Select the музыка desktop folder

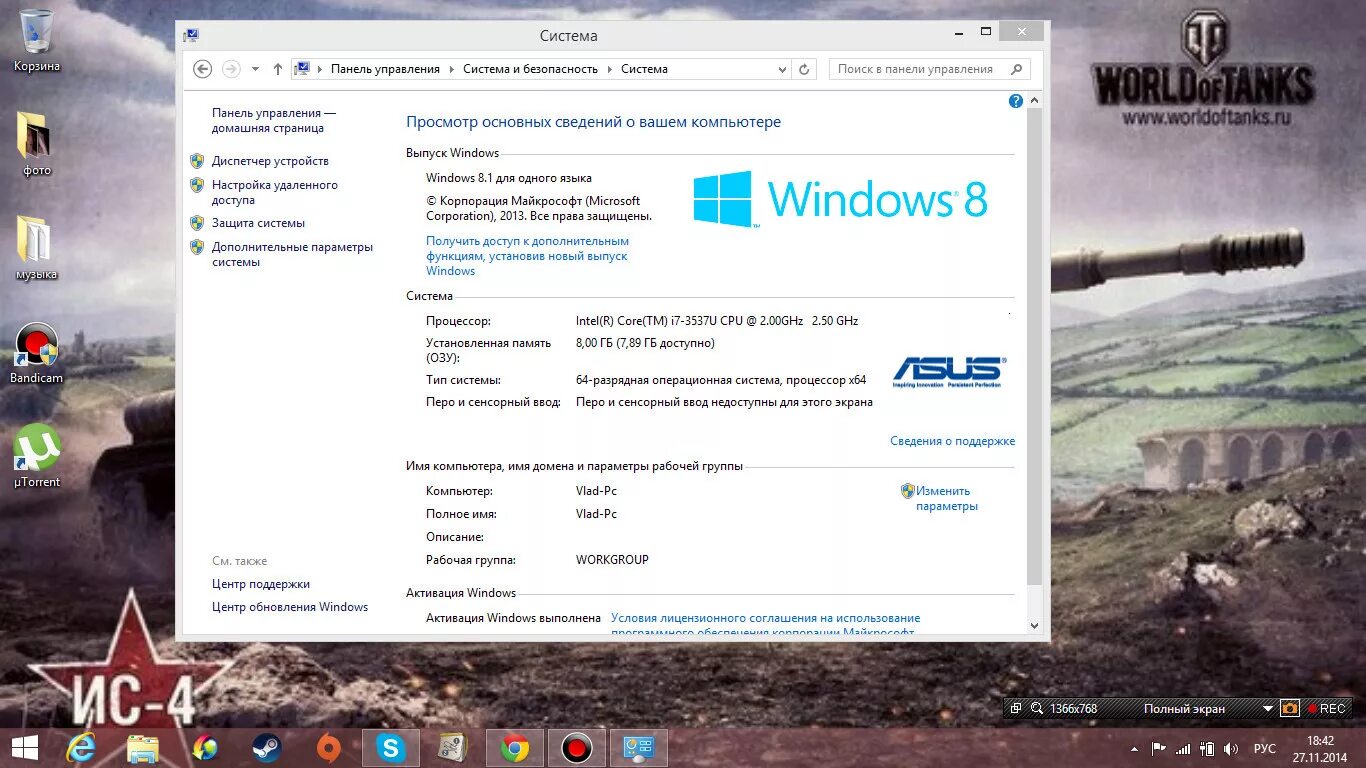pyautogui.click(x=37, y=248)
